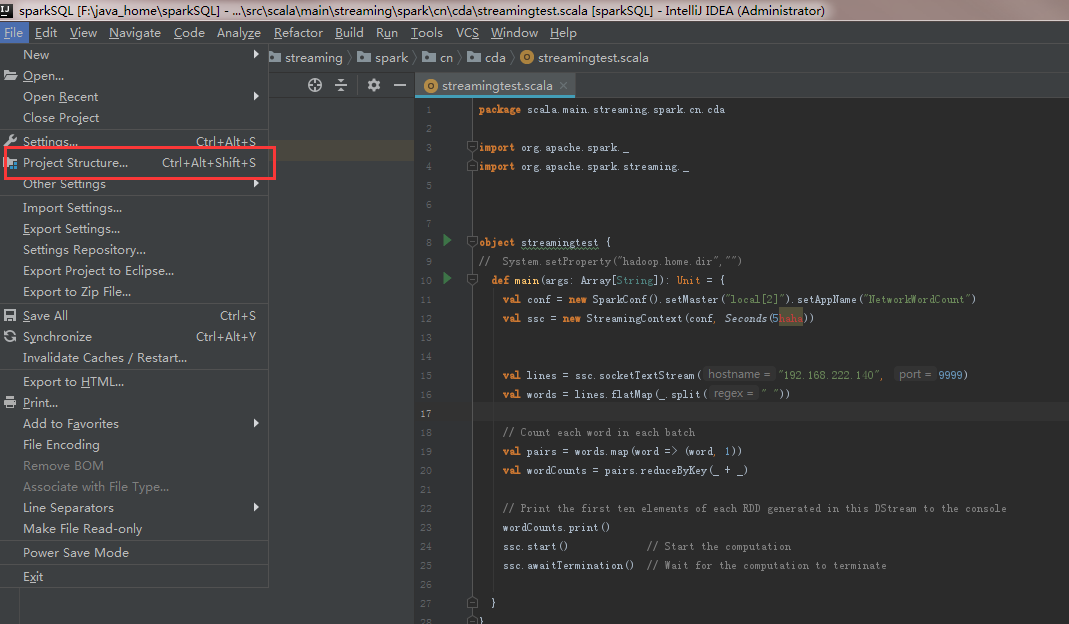Click the "192.168.222.140" string in code
Screen dimensions: 1069x624
tap(828, 375)
